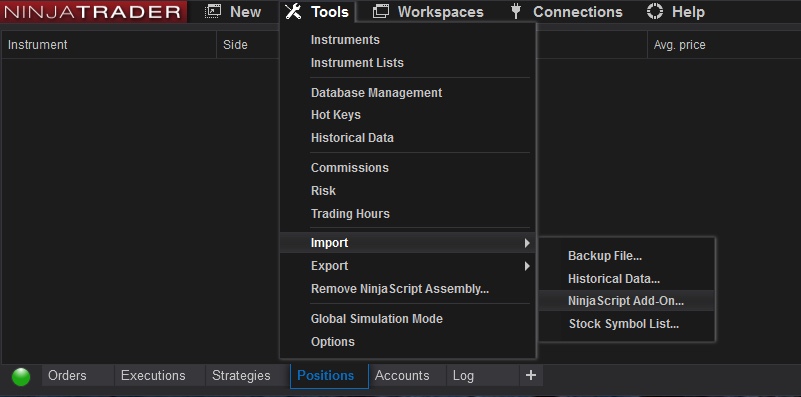The image size is (801, 397).
Task: Import a NinjaScript Add-On
Action: coord(626,301)
